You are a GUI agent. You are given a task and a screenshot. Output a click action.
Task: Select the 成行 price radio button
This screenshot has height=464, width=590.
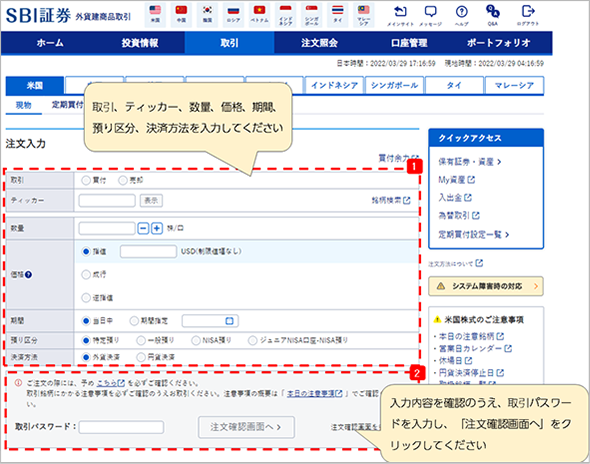click(86, 275)
